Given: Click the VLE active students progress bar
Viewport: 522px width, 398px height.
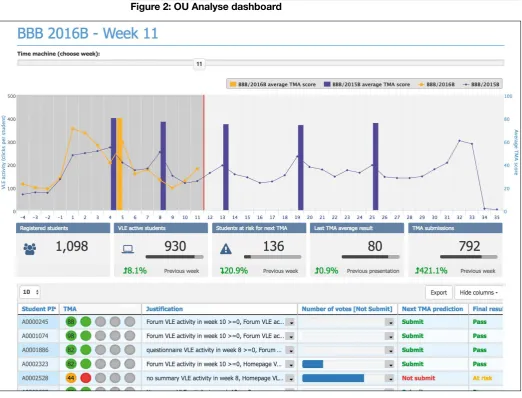Looking at the screenshot, I should click(174, 257).
